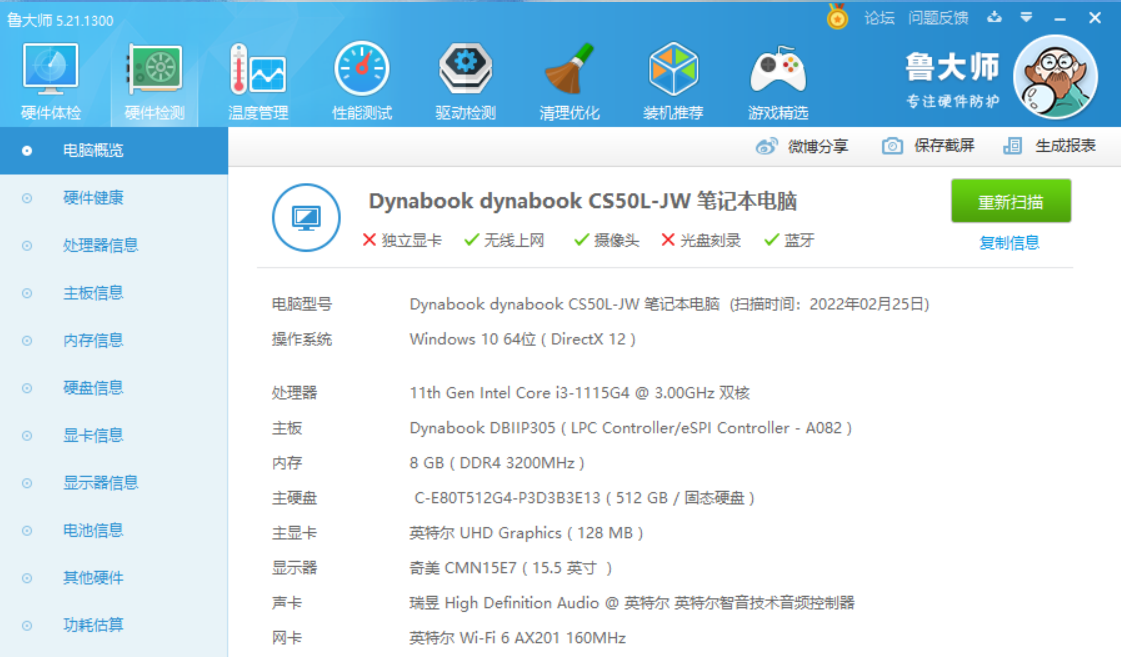Open the 清理优化 cleanup optimization tool
Image resolution: width=1121 pixels, height=657 pixels.
pos(570,75)
